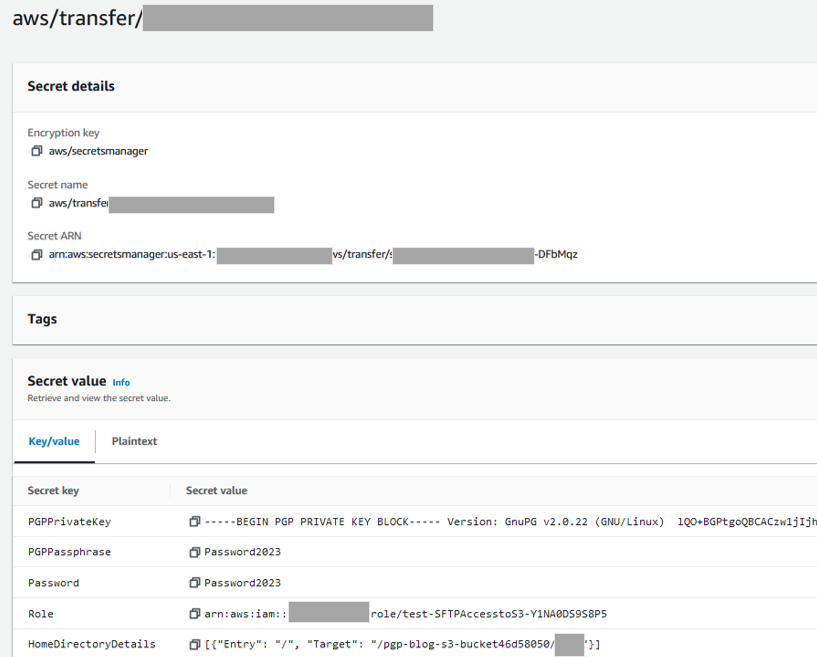The width and height of the screenshot is (817, 657).
Task: Switch to the Plaintext tab
Action: coord(133,441)
